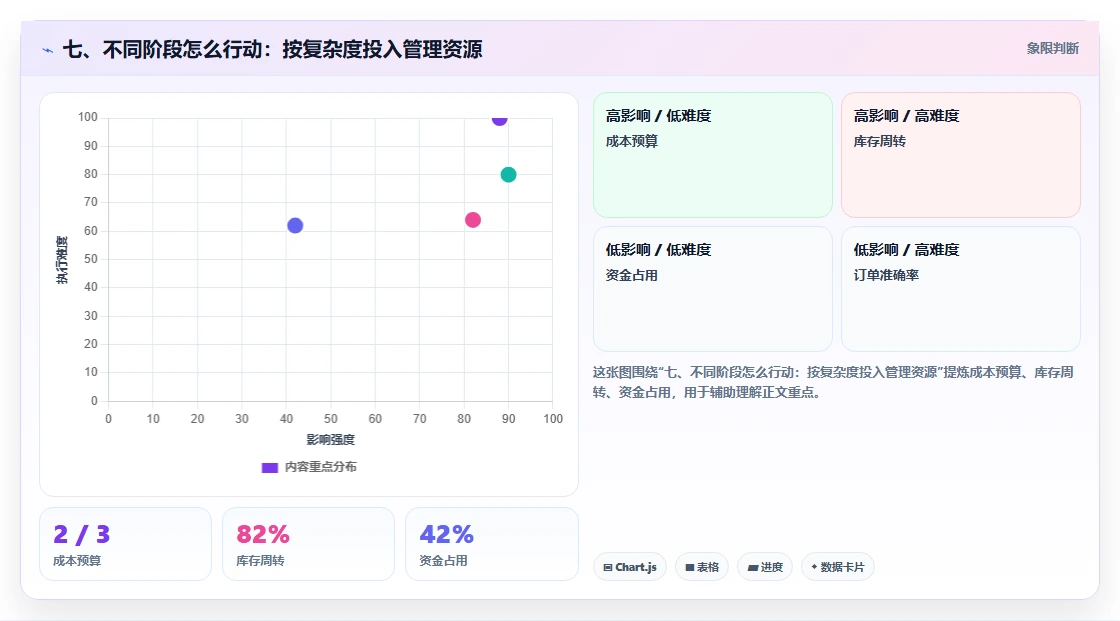Click the pink scatter data point

473,220
